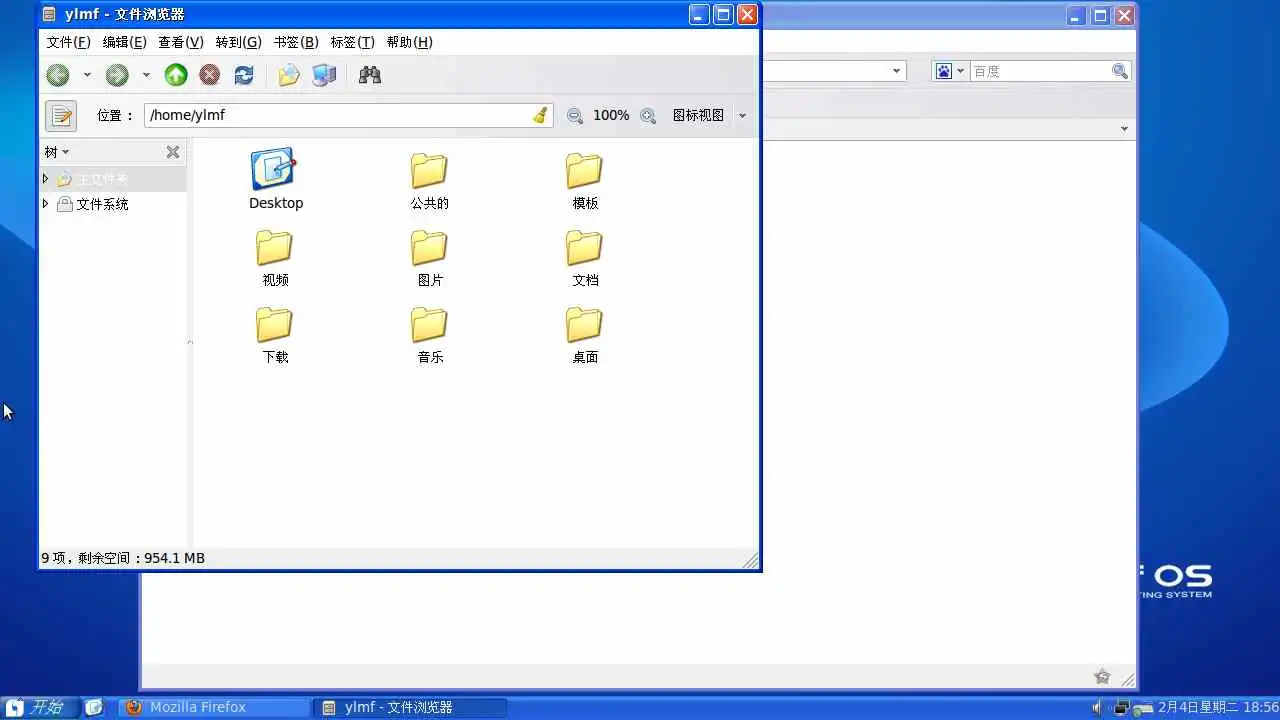Select the 视频 folder
This screenshot has width=1280, height=720.
(275, 258)
